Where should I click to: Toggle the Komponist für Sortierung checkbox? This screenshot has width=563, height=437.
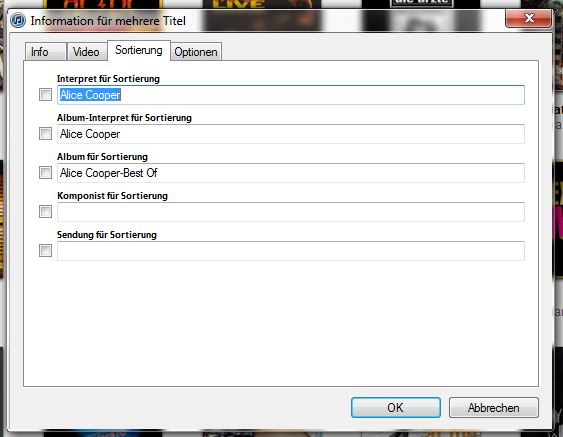point(46,211)
